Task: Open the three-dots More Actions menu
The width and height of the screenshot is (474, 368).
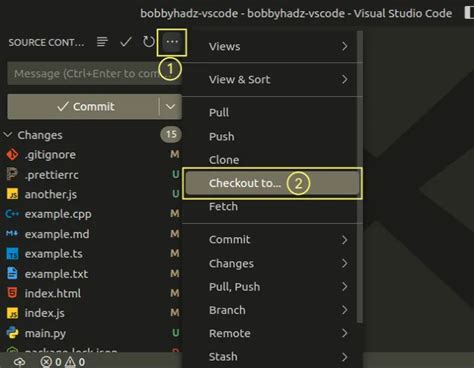Action: pyautogui.click(x=172, y=42)
